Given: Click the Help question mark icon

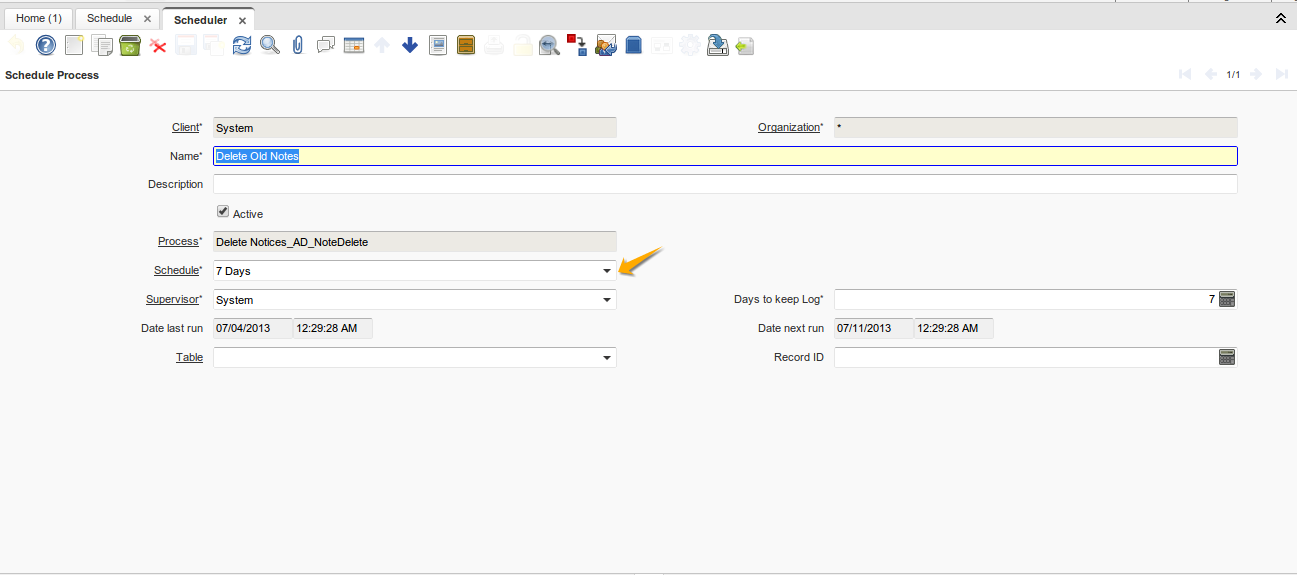Looking at the screenshot, I should [x=46, y=45].
